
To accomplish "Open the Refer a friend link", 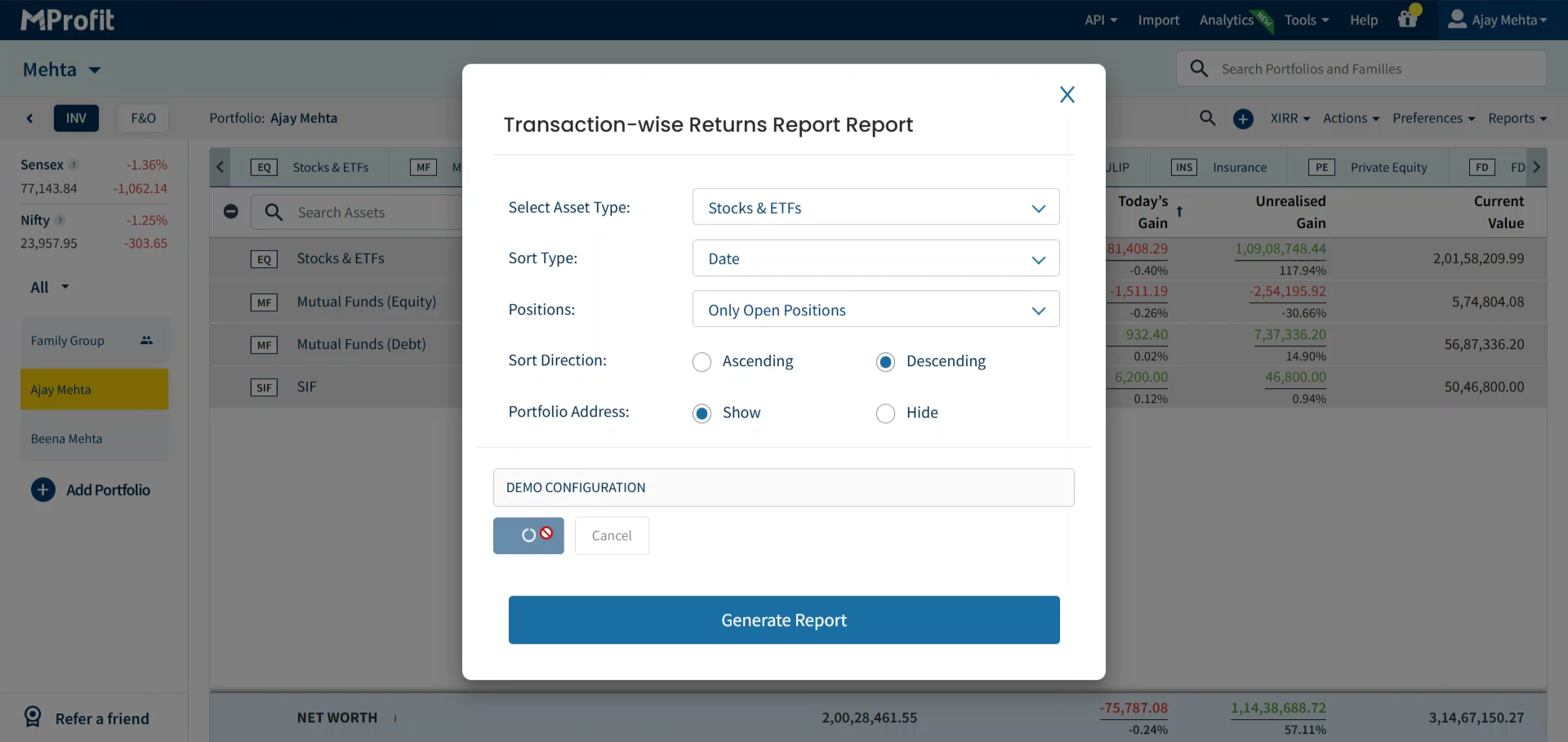I will coord(87,717).
